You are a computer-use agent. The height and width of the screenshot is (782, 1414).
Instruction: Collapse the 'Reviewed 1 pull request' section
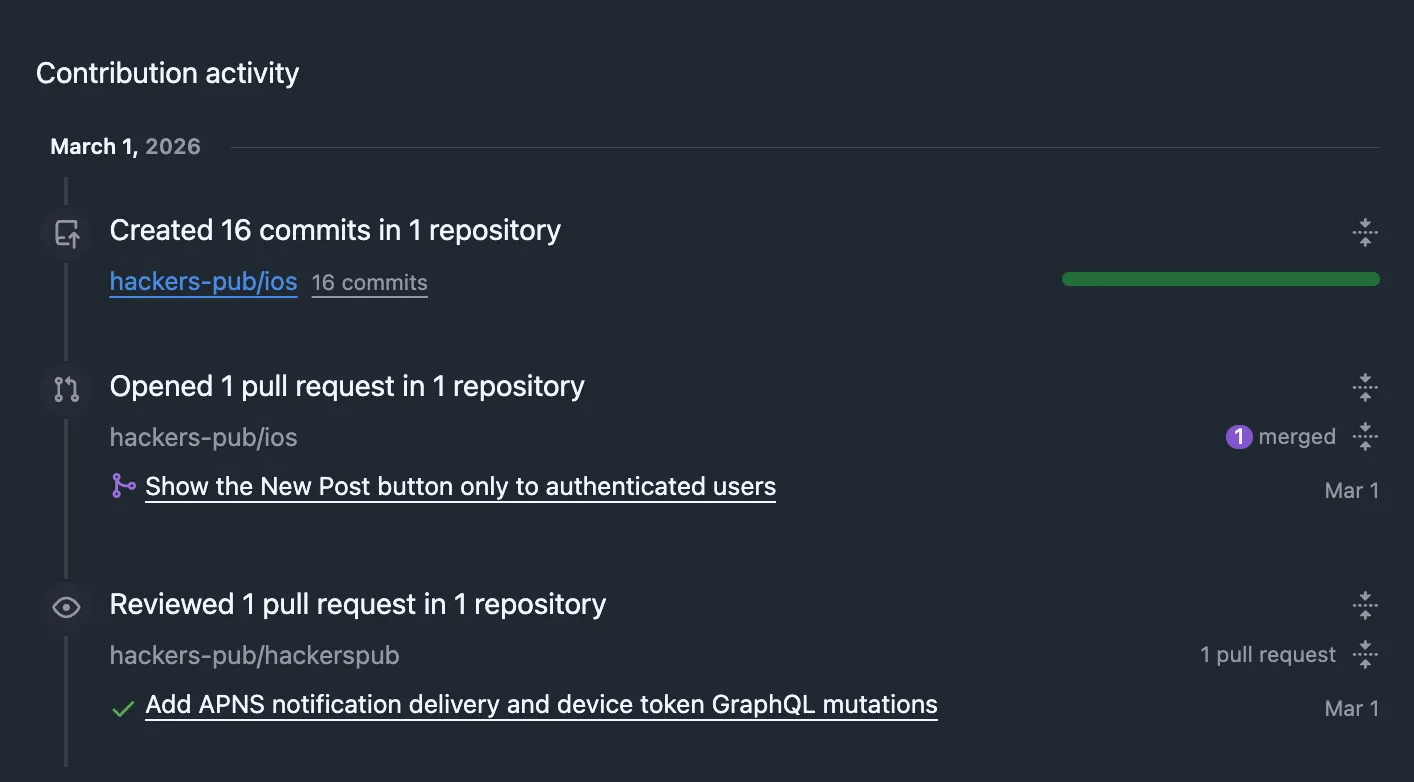click(x=1364, y=605)
